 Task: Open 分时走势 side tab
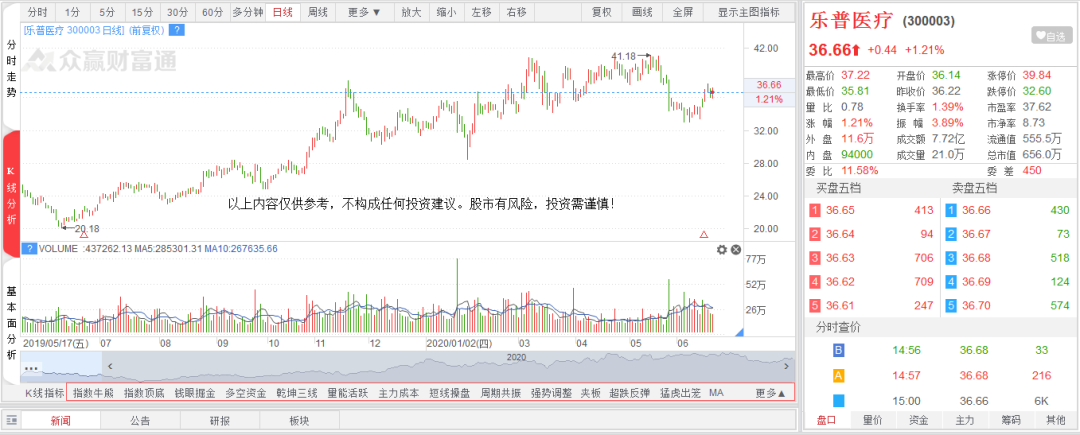point(11,67)
